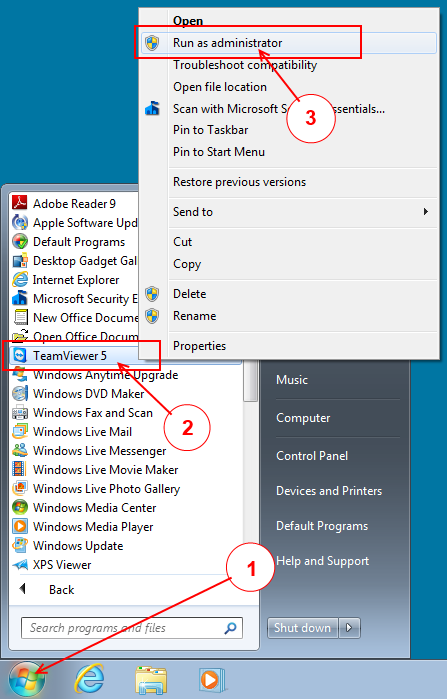Launch Windows Media Player from taskbar
Viewport: 447px width, 699px height.
(211, 681)
